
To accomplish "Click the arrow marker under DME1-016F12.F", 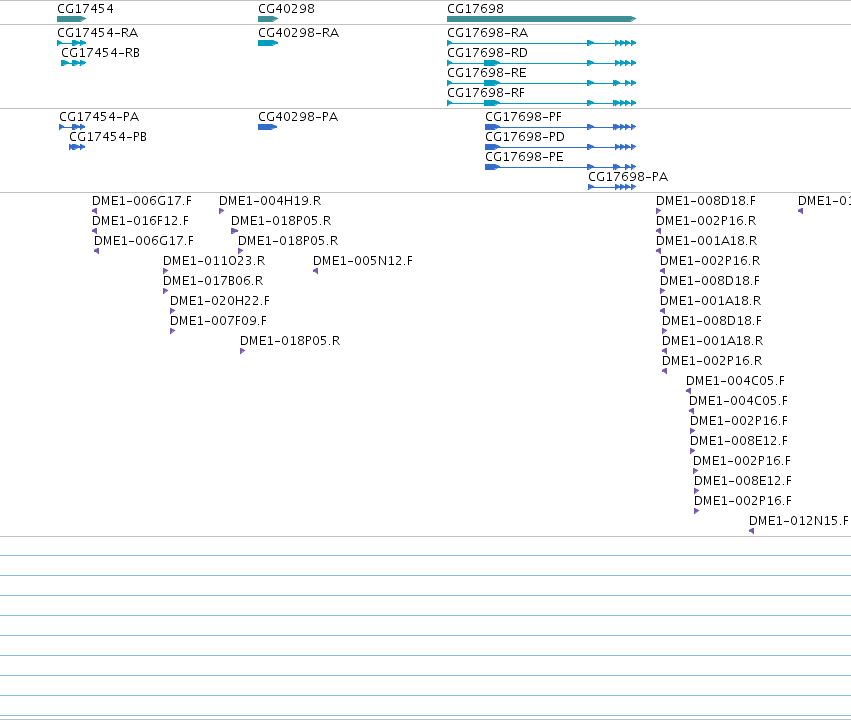I will [94, 231].
